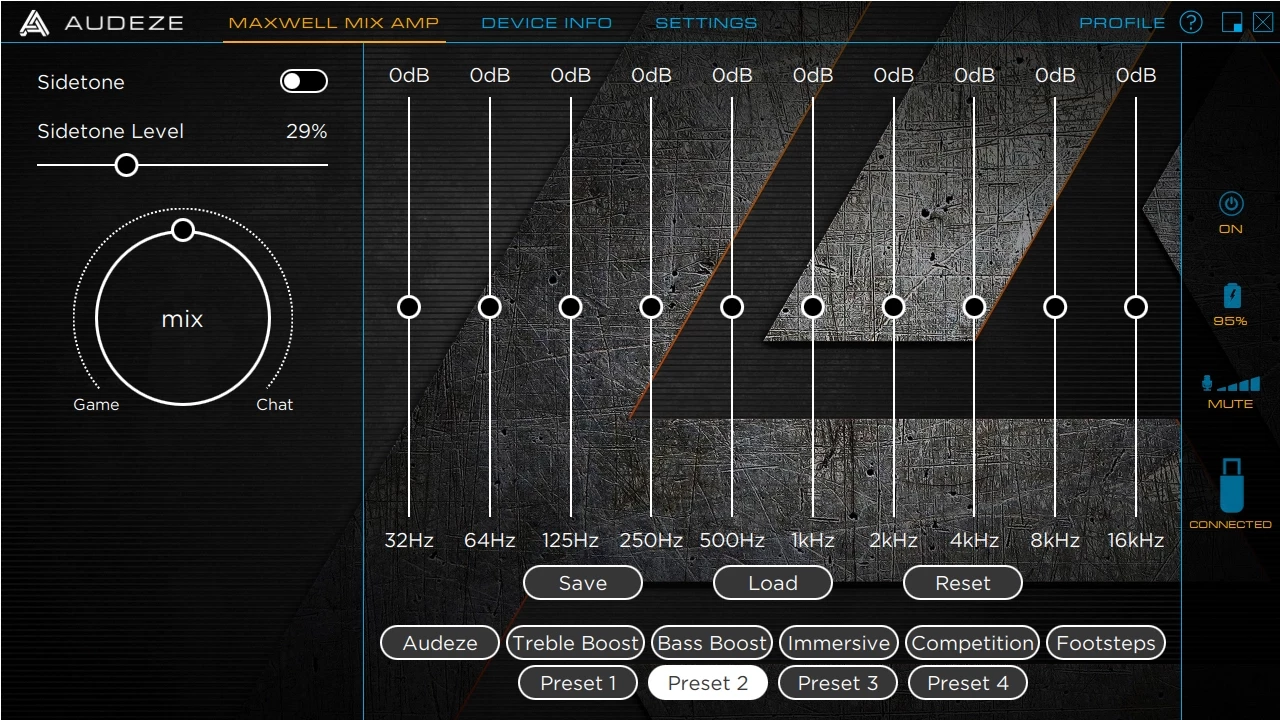Click the 0dB value above 16kHz
The height and width of the screenshot is (720, 1280).
click(1136, 76)
